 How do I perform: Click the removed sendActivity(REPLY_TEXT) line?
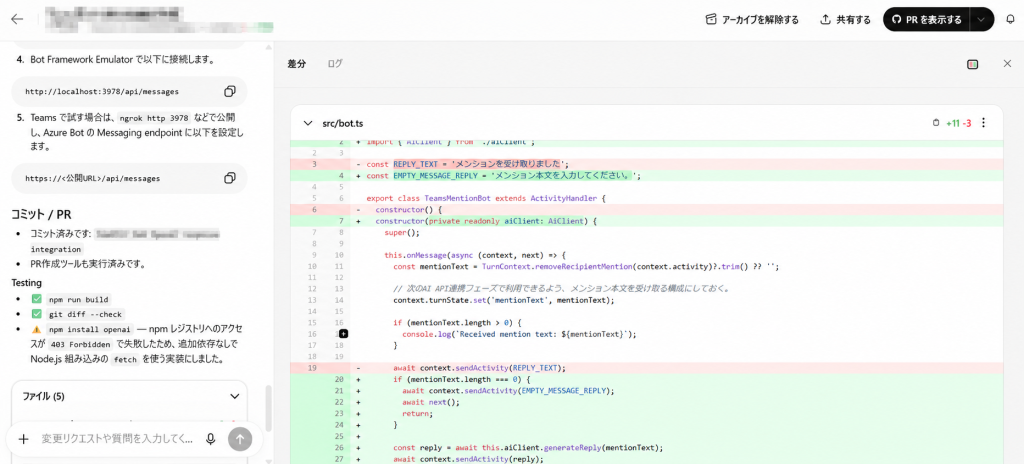[x=647, y=368]
